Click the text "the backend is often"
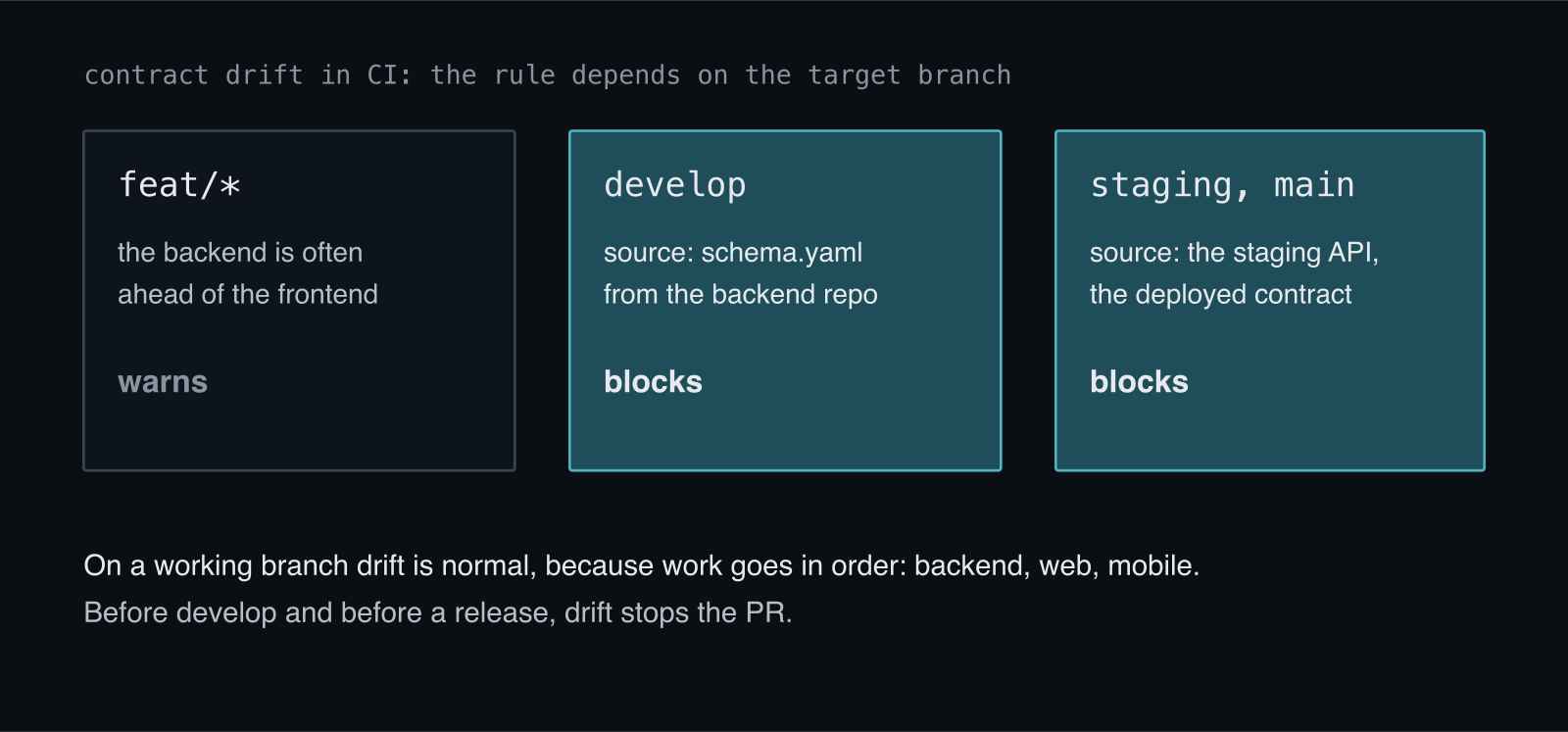1568x732 pixels. coord(240,253)
